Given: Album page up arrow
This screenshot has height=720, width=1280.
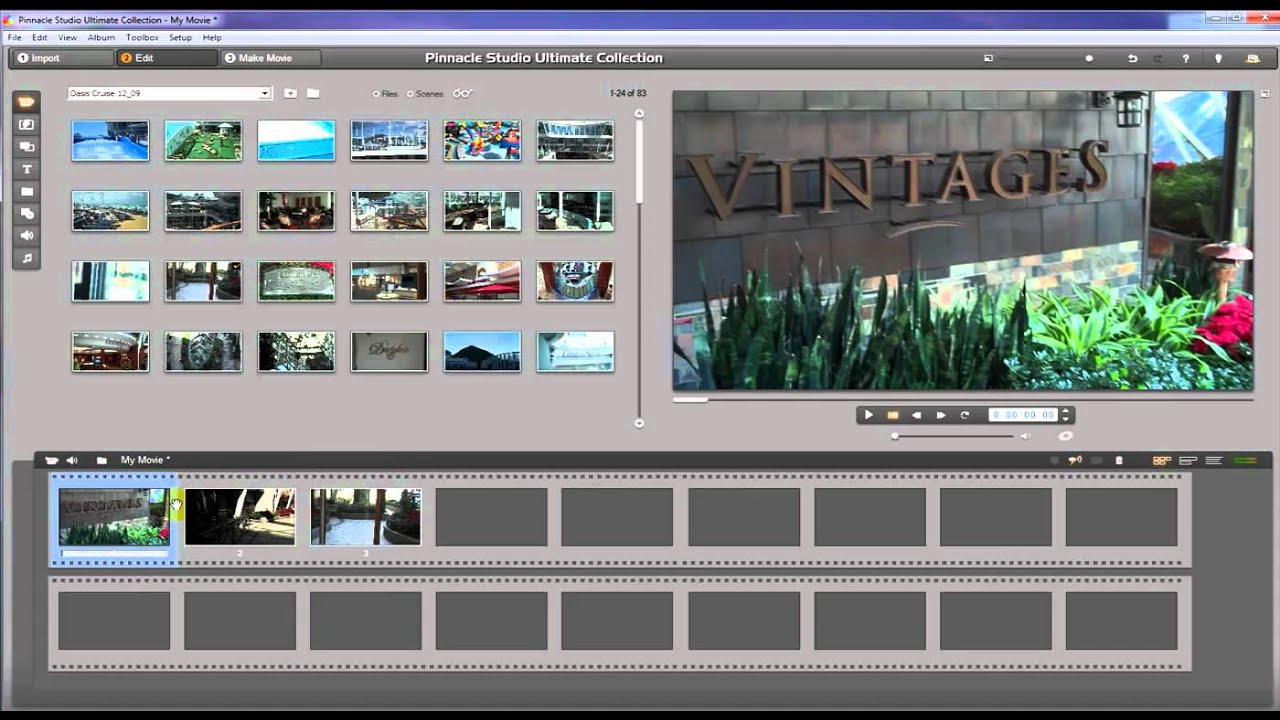Looking at the screenshot, I should (639, 113).
